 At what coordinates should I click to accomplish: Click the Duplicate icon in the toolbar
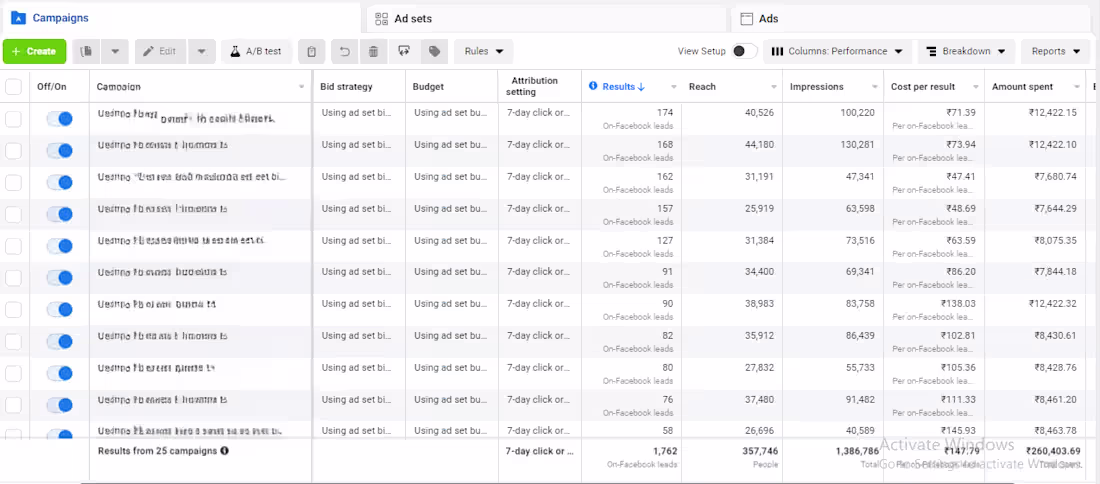[86, 51]
